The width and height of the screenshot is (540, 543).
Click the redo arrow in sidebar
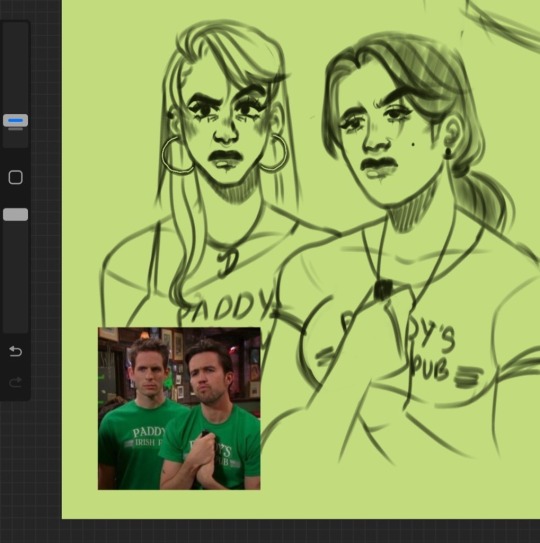(x=16, y=382)
